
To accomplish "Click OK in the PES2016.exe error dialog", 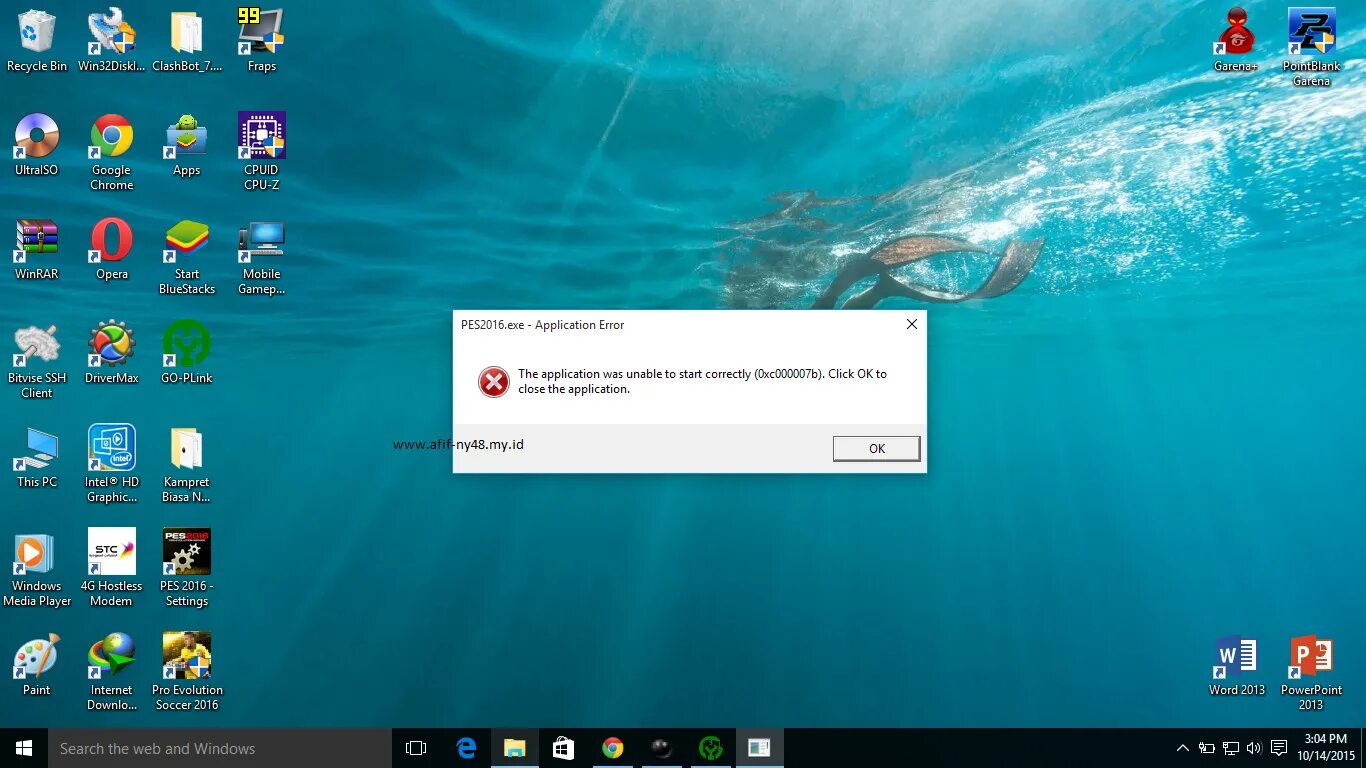I will pos(876,448).
